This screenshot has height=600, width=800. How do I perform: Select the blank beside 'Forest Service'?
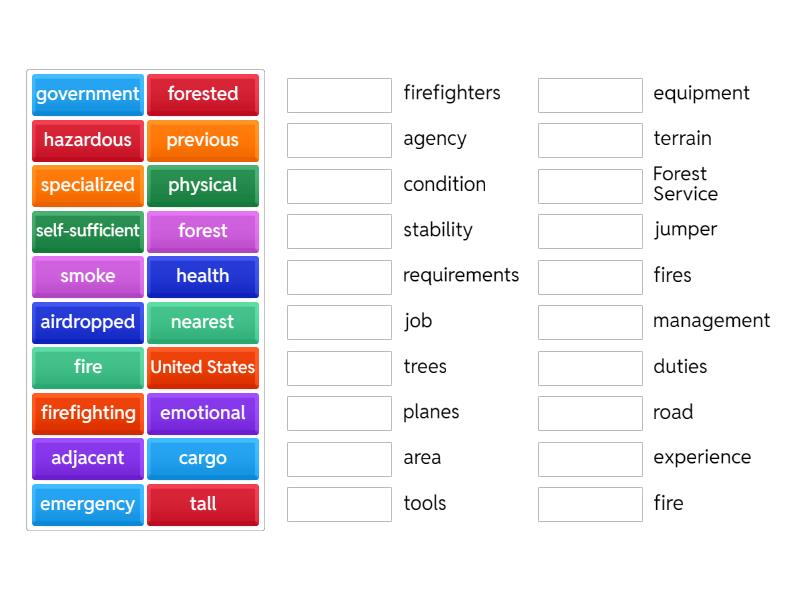(x=590, y=186)
